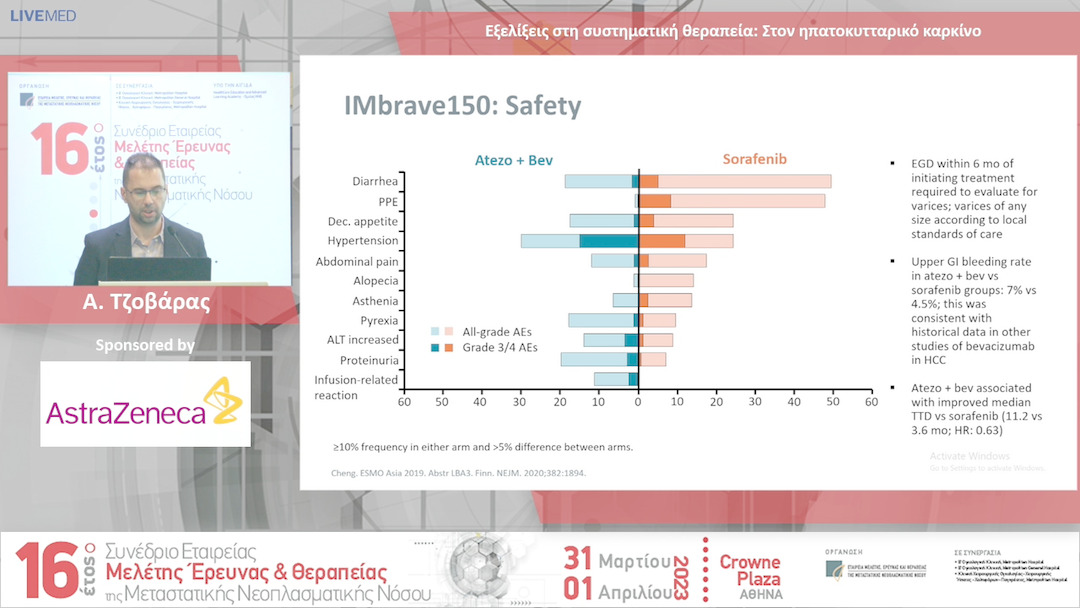Viewport: 1080px width, 608px height.
Task: Click the Crowne Plaza Athens logo
Action: click(x=751, y=576)
